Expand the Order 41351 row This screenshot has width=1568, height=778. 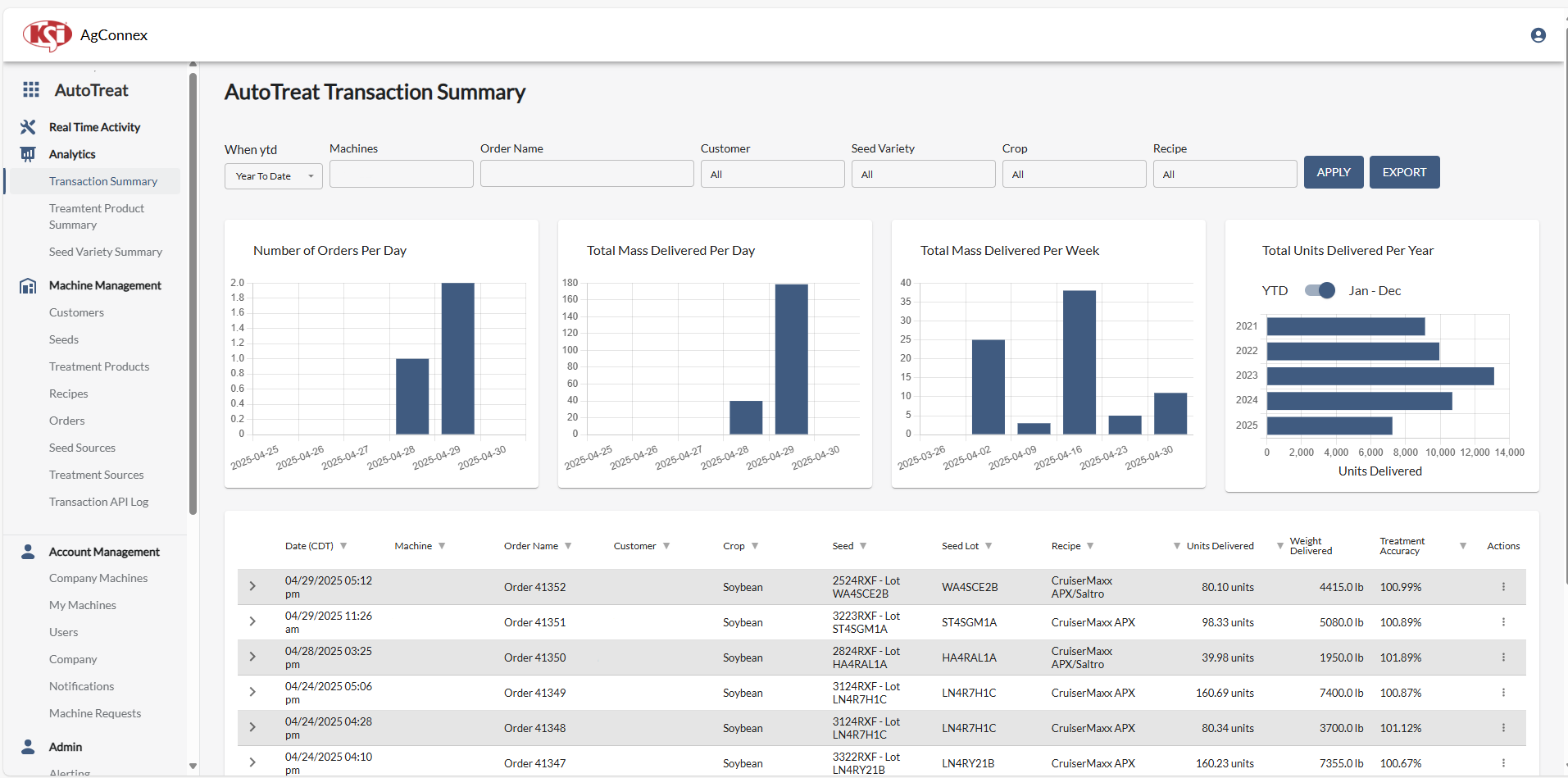point(252,622)
